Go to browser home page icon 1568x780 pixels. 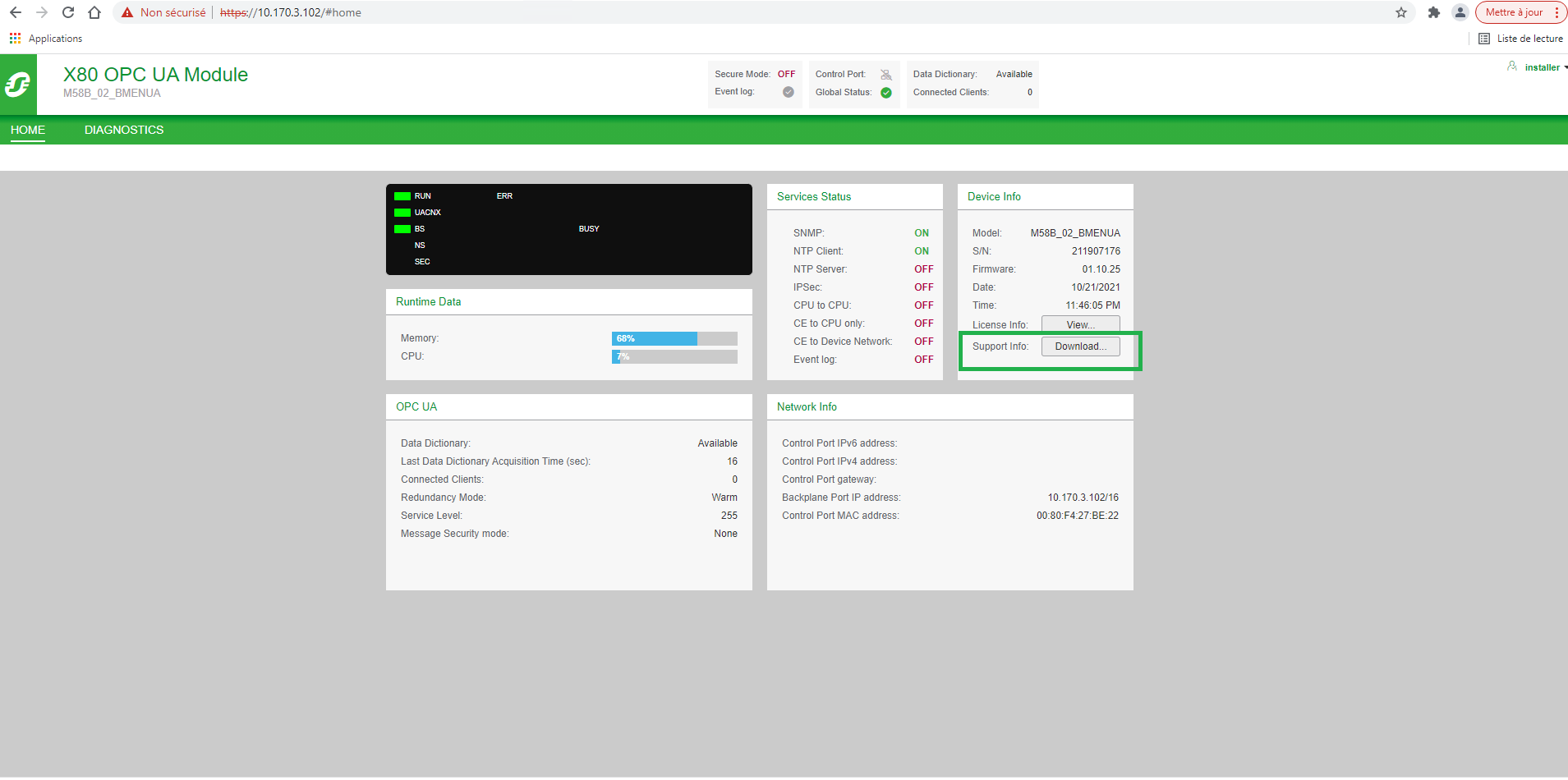click(94, 12)
